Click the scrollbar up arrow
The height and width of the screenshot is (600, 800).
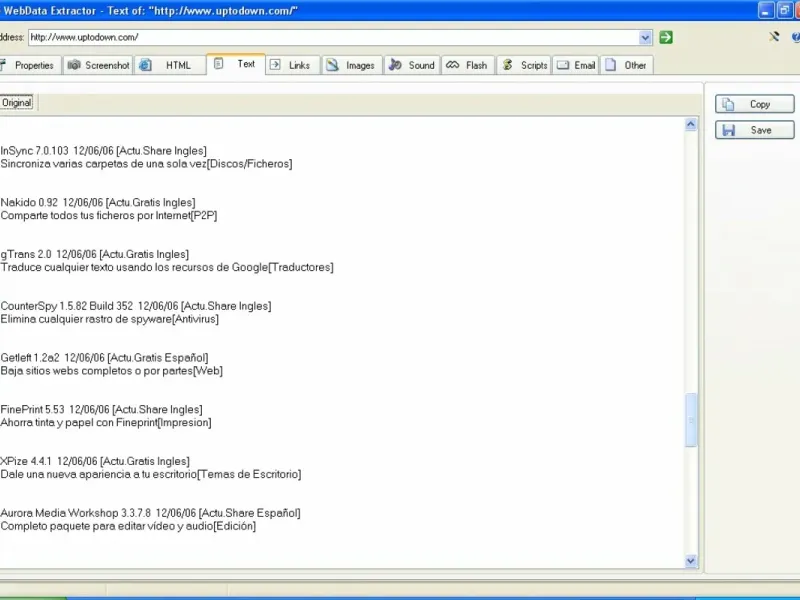691,124
